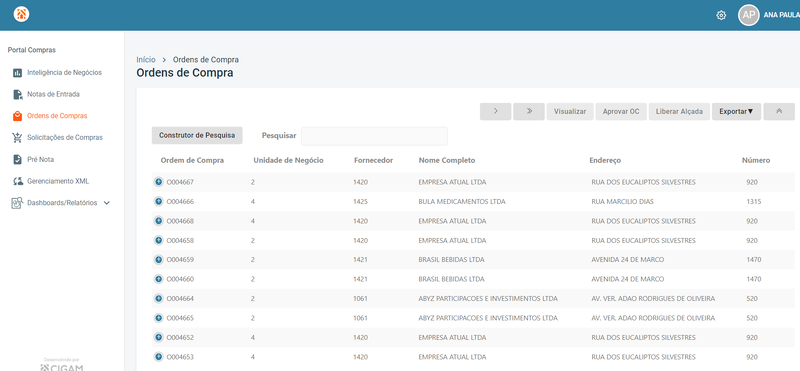Viewport: 800px width, 371px height.
Task: Expand row details for order O004652
Action: (x=159, y=337)
